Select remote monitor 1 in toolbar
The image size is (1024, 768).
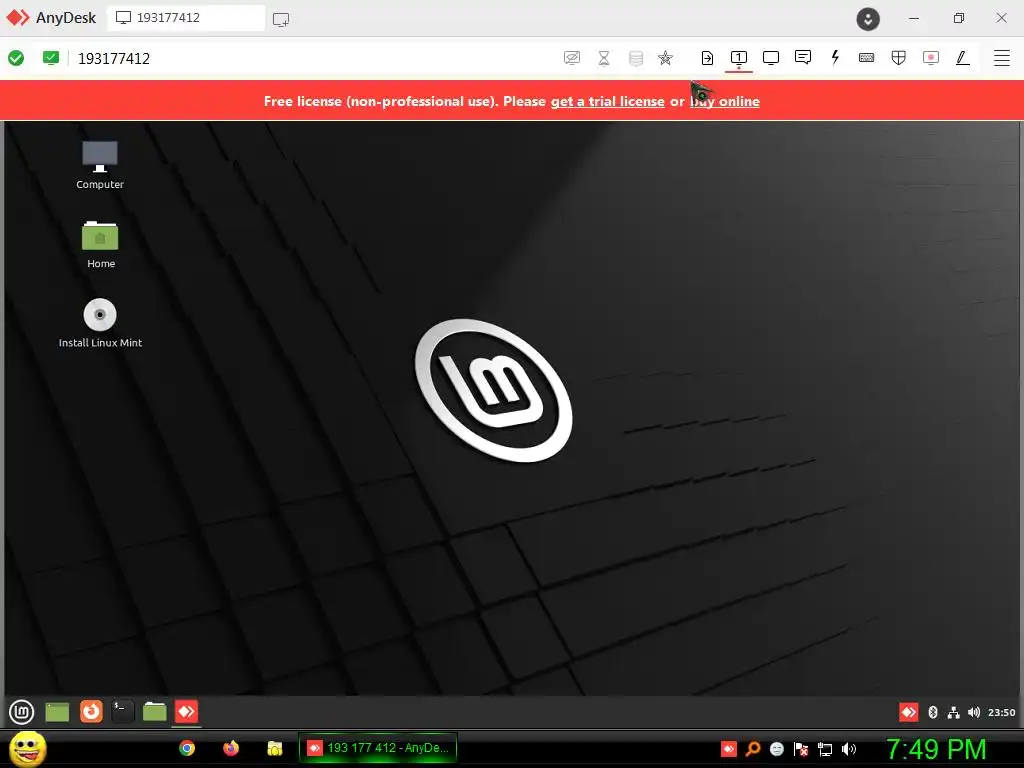point(739,58)
